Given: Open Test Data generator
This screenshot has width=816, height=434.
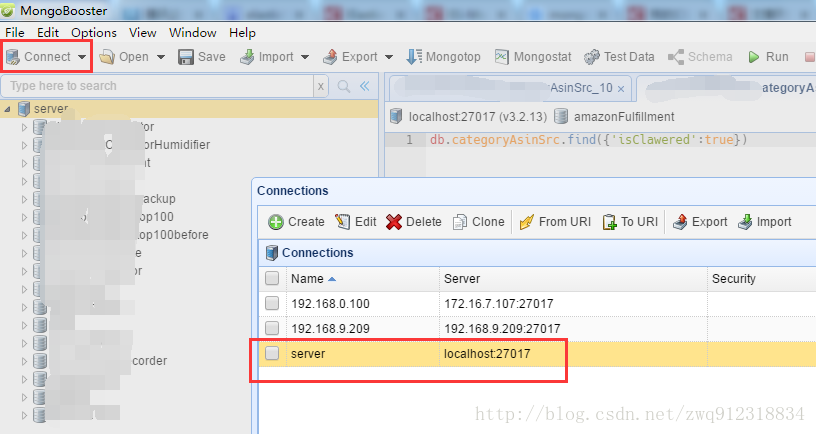Looking at the screenshot, I should 619,57.
